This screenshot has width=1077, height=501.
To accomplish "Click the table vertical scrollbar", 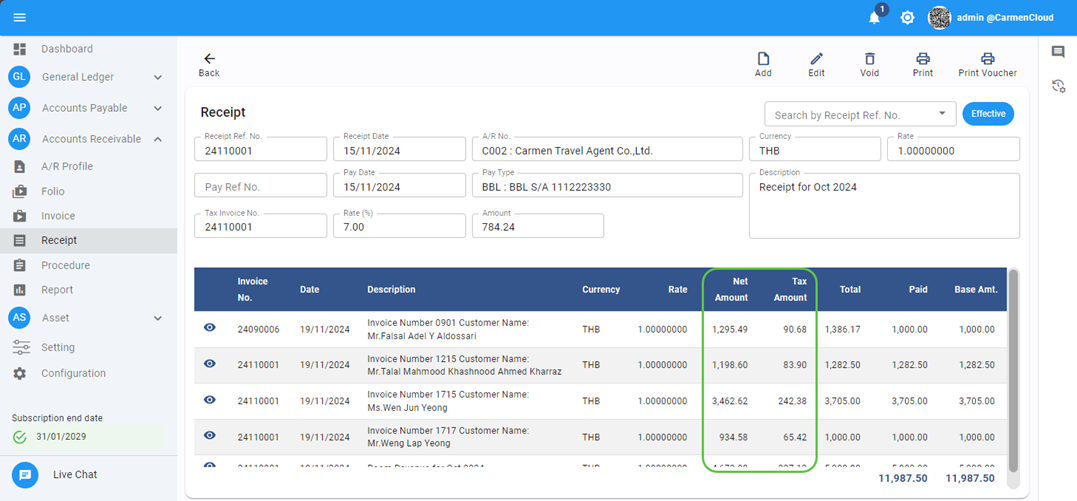I will (x=1012, y=370).
